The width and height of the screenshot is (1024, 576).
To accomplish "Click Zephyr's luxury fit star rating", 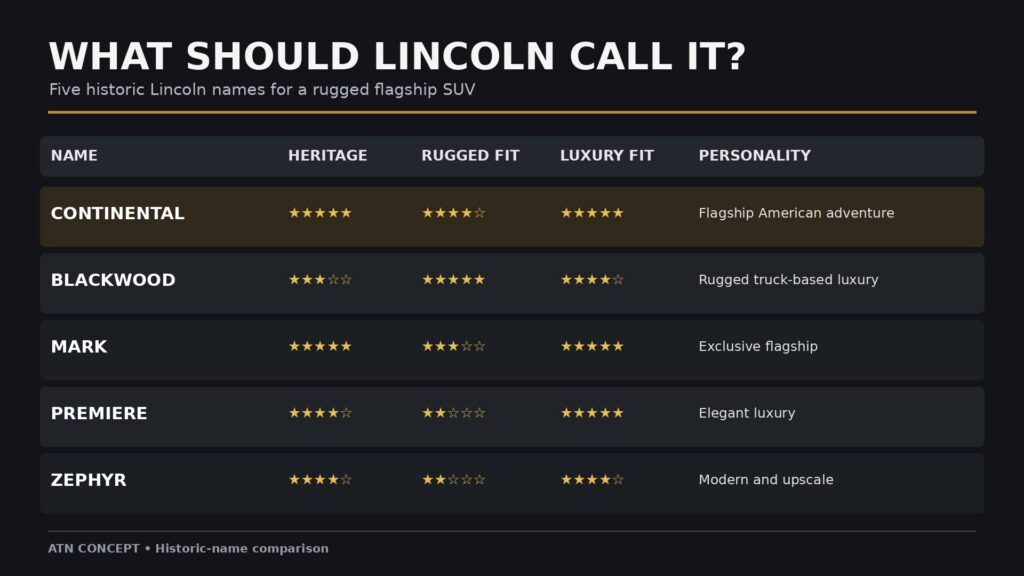I will pyautogui.click(x=592, y=479).
